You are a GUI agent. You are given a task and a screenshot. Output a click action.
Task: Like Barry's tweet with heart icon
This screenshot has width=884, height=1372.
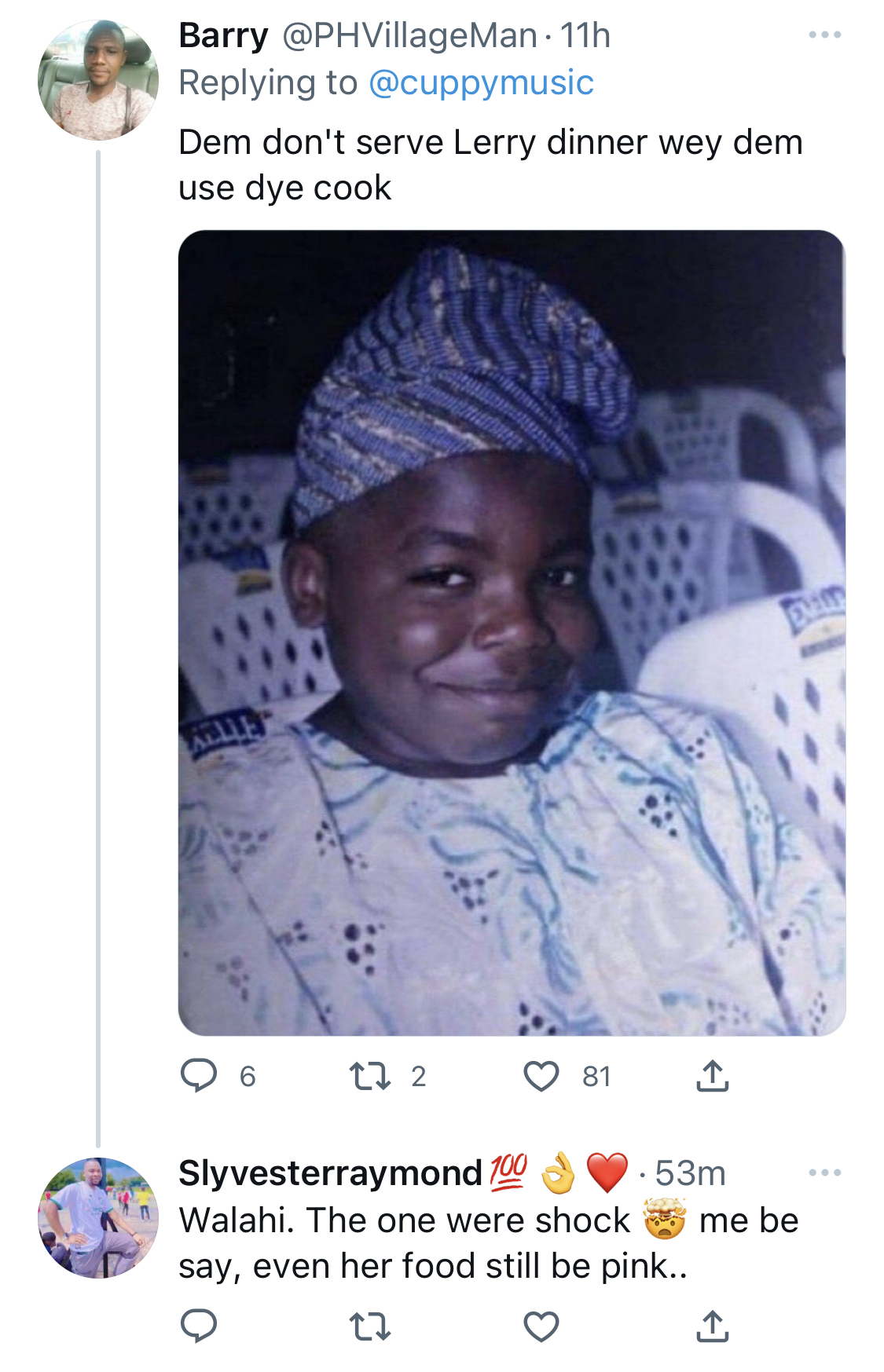click(x=541, y=1076)
